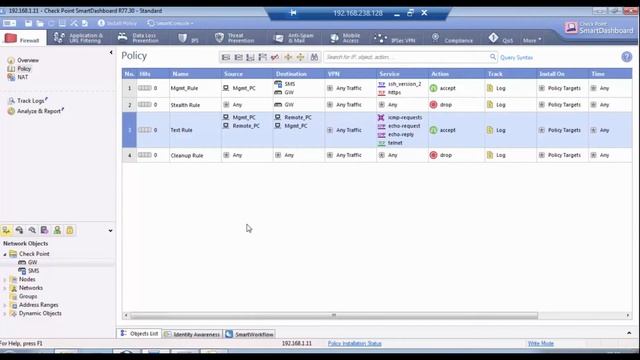Select the Services objects tree icon

pos(19,230)
